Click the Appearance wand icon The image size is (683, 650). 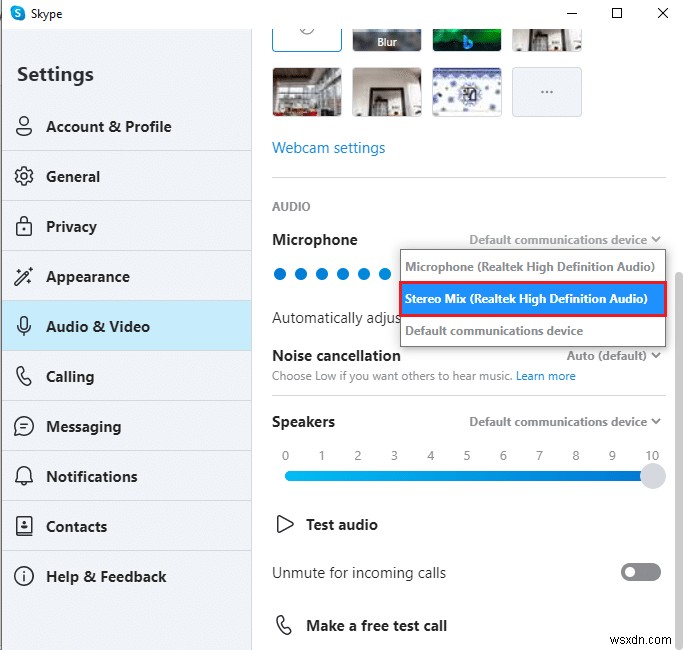click(24, 277)
